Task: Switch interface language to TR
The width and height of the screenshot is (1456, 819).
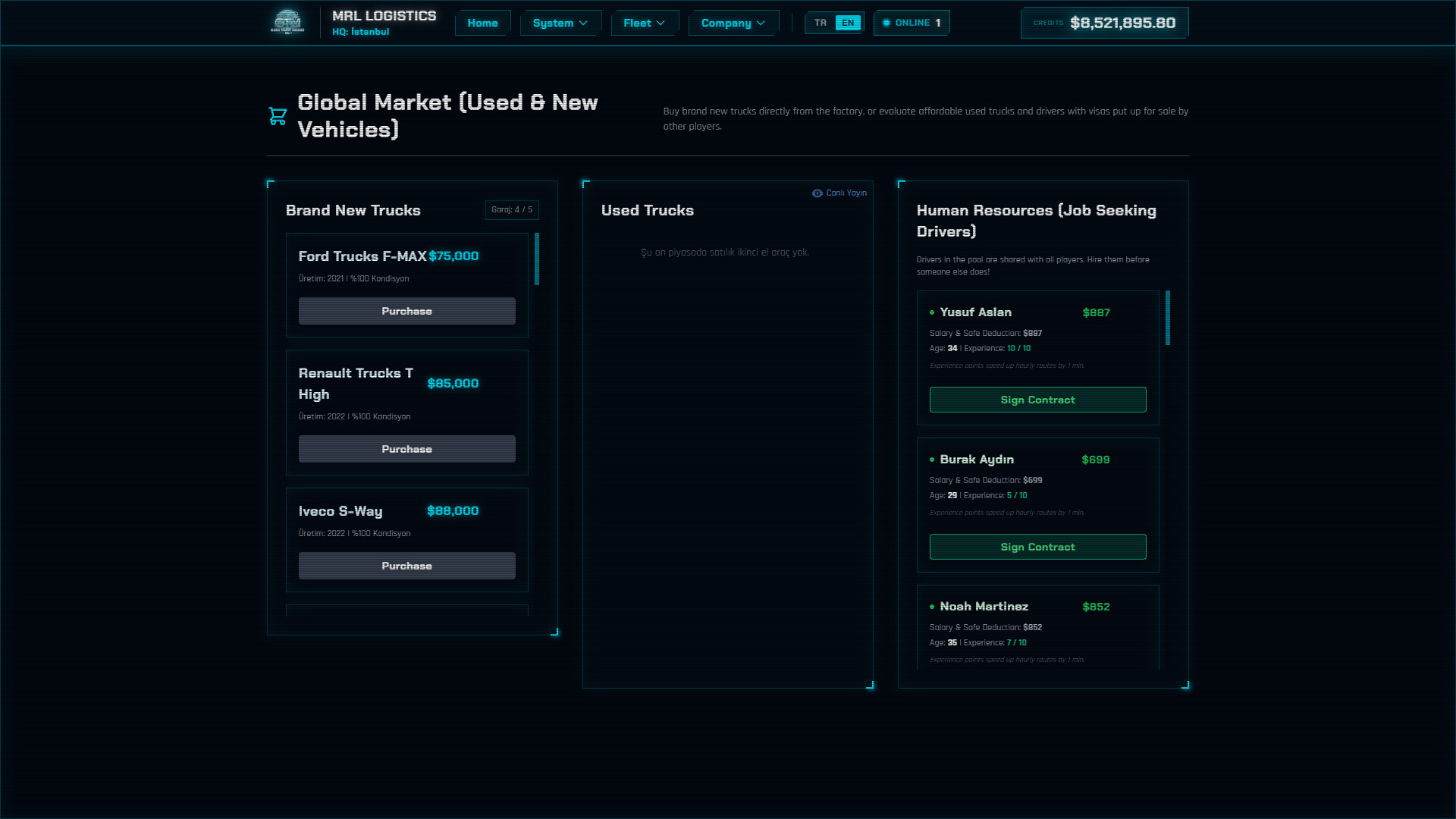Action: (819, 23)
